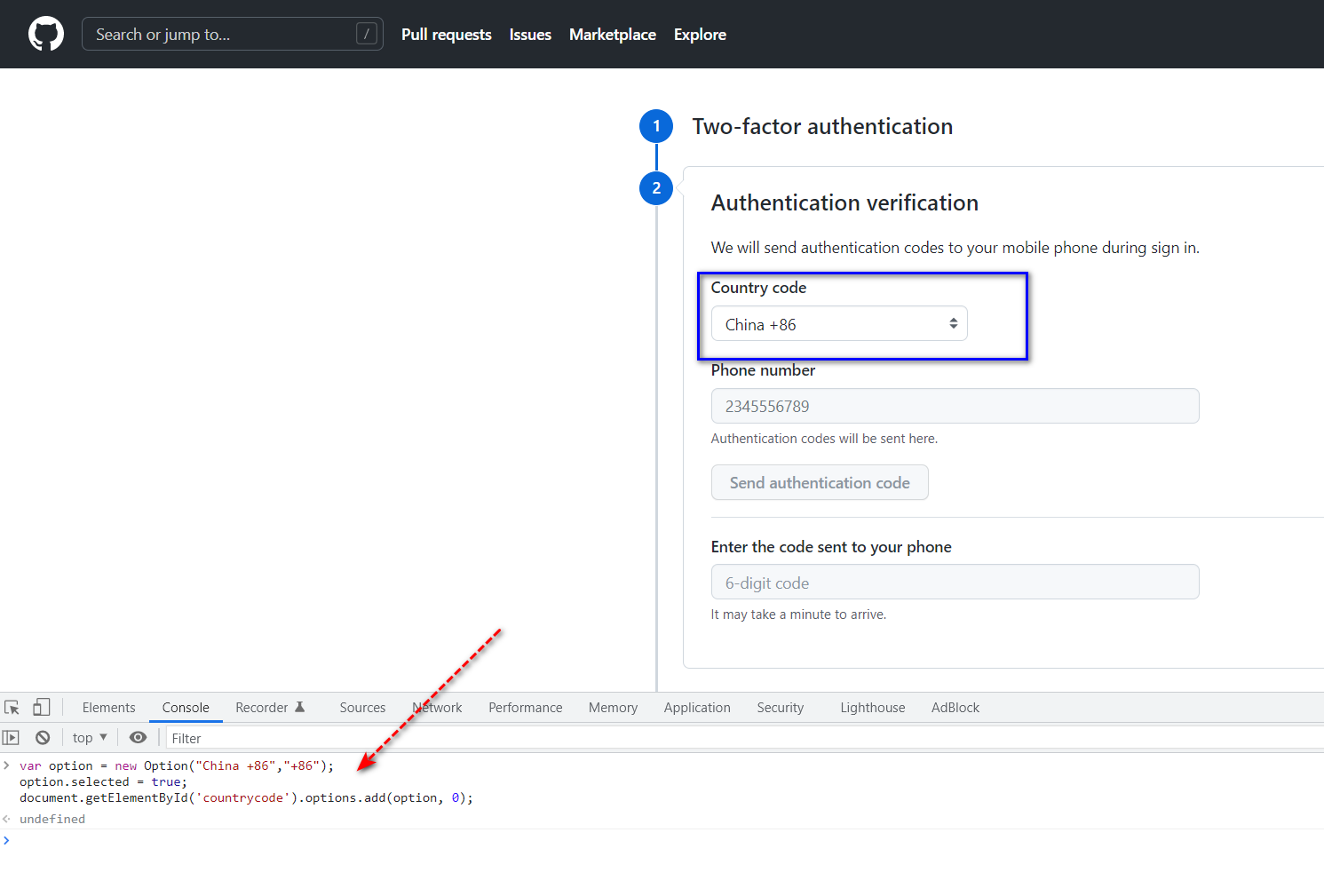1324x896 pixels.
Task: Open the Country code selector showing China +86
Action: click(838, 323)
